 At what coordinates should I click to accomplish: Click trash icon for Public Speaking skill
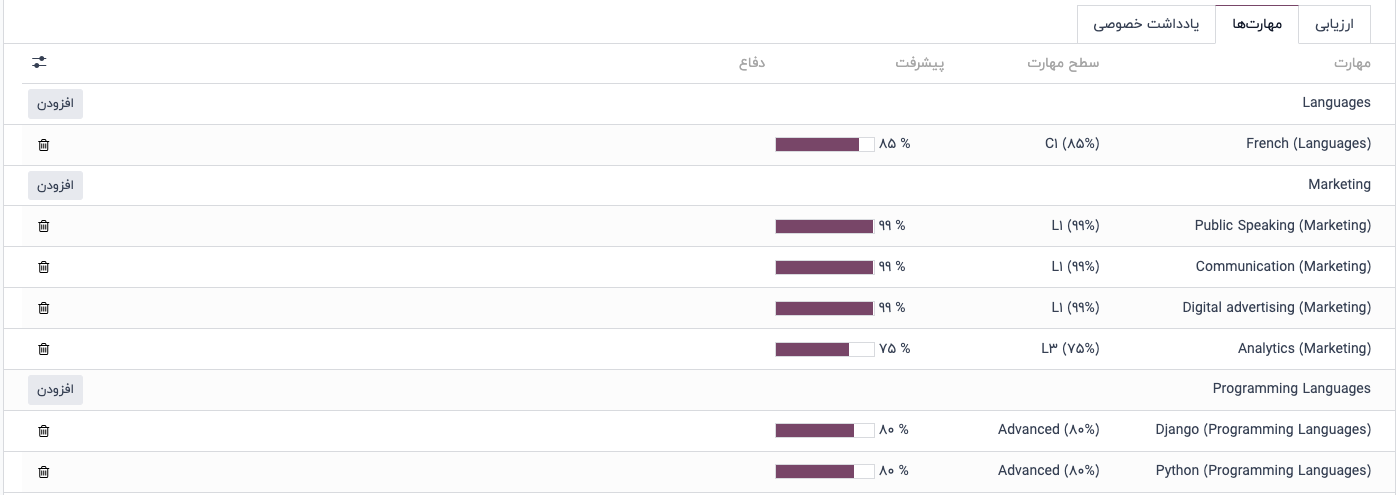[43, 226]
